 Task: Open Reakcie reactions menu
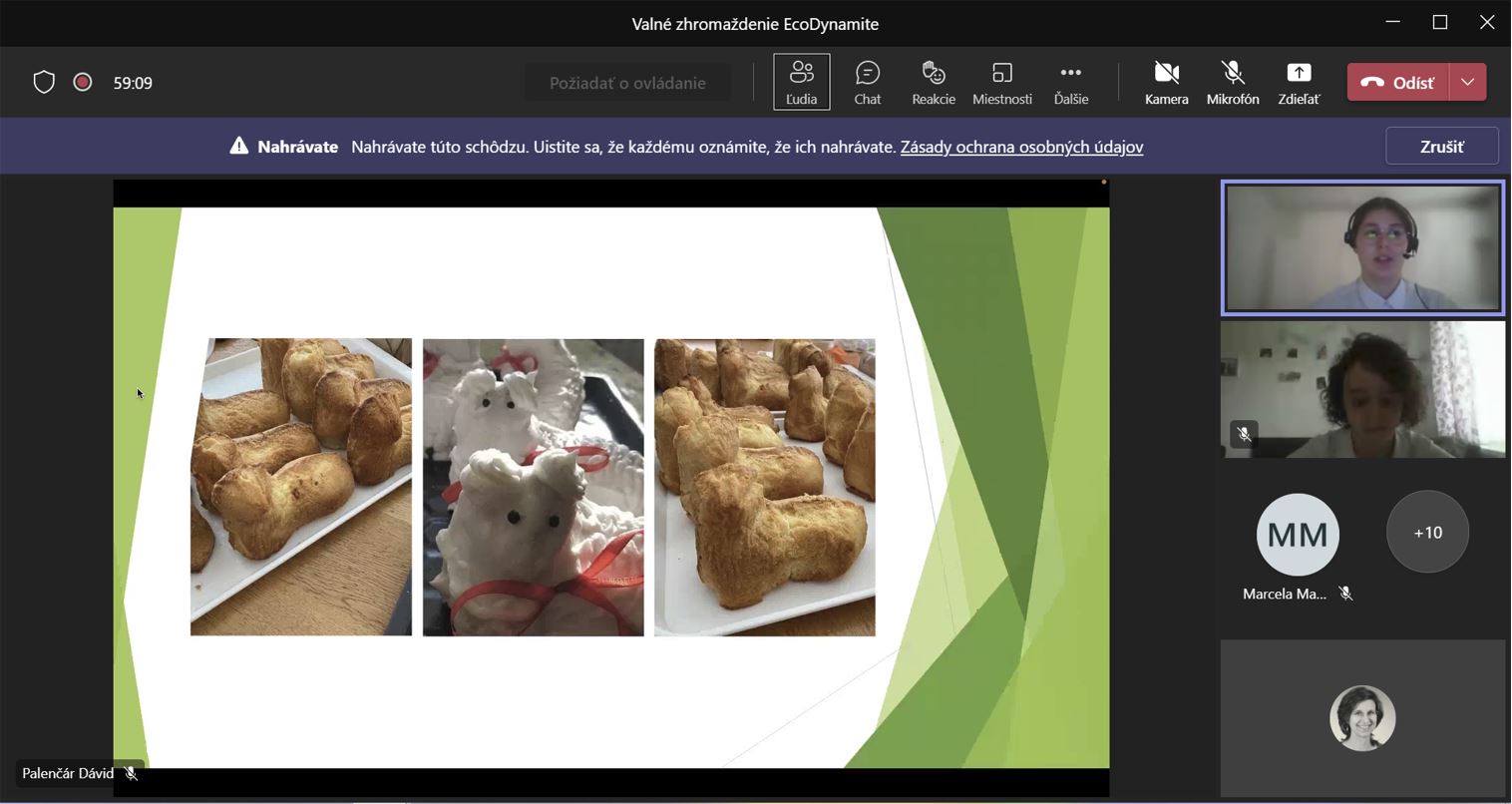[934, 82]
